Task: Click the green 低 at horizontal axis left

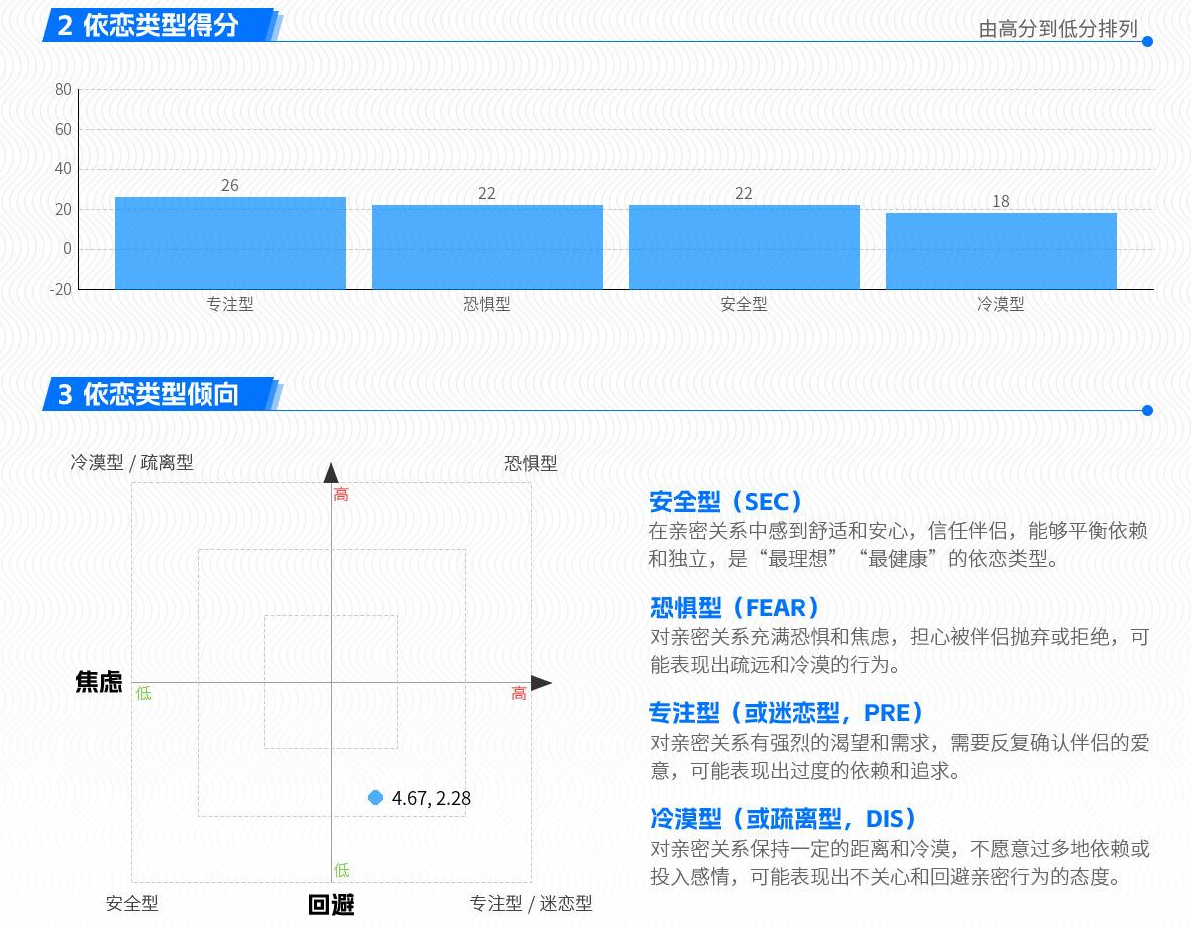Action: 144,693
